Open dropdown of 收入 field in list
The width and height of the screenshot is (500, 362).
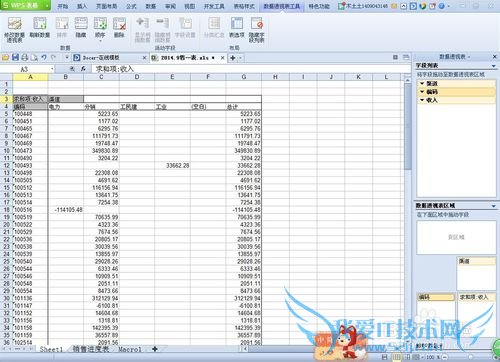point(422,100)
